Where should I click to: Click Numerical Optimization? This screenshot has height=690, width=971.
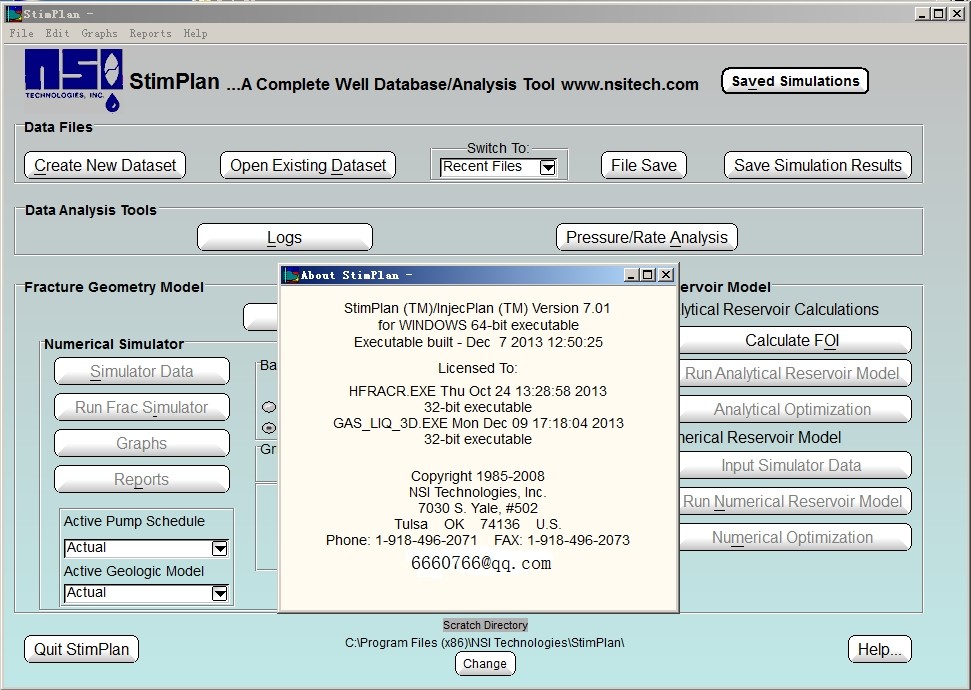point(795,537)
